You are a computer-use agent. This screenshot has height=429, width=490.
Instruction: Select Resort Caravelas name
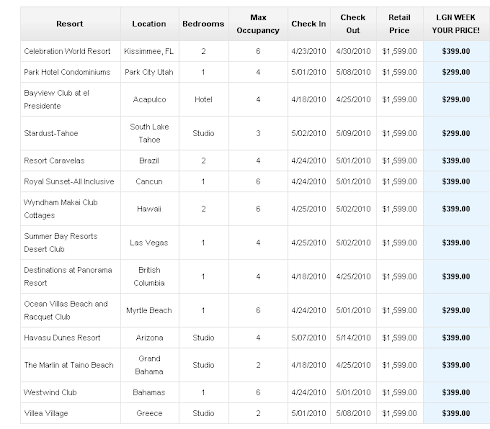coord(54,161)
